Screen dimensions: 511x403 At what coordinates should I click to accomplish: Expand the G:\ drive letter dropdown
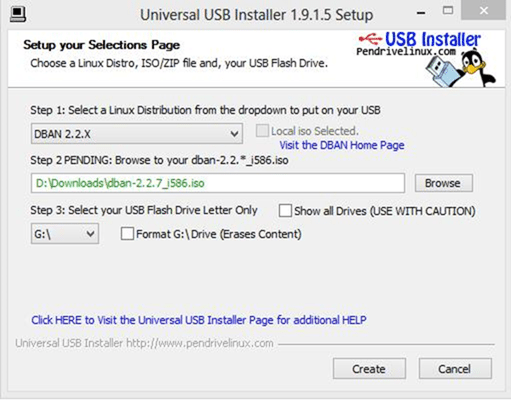(x=65, y=234)
